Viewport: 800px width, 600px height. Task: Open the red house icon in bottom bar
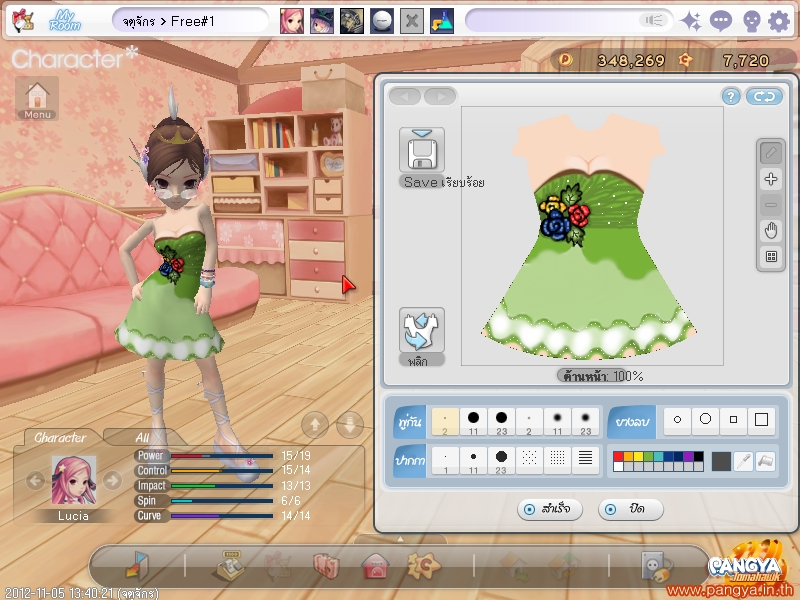375,566
